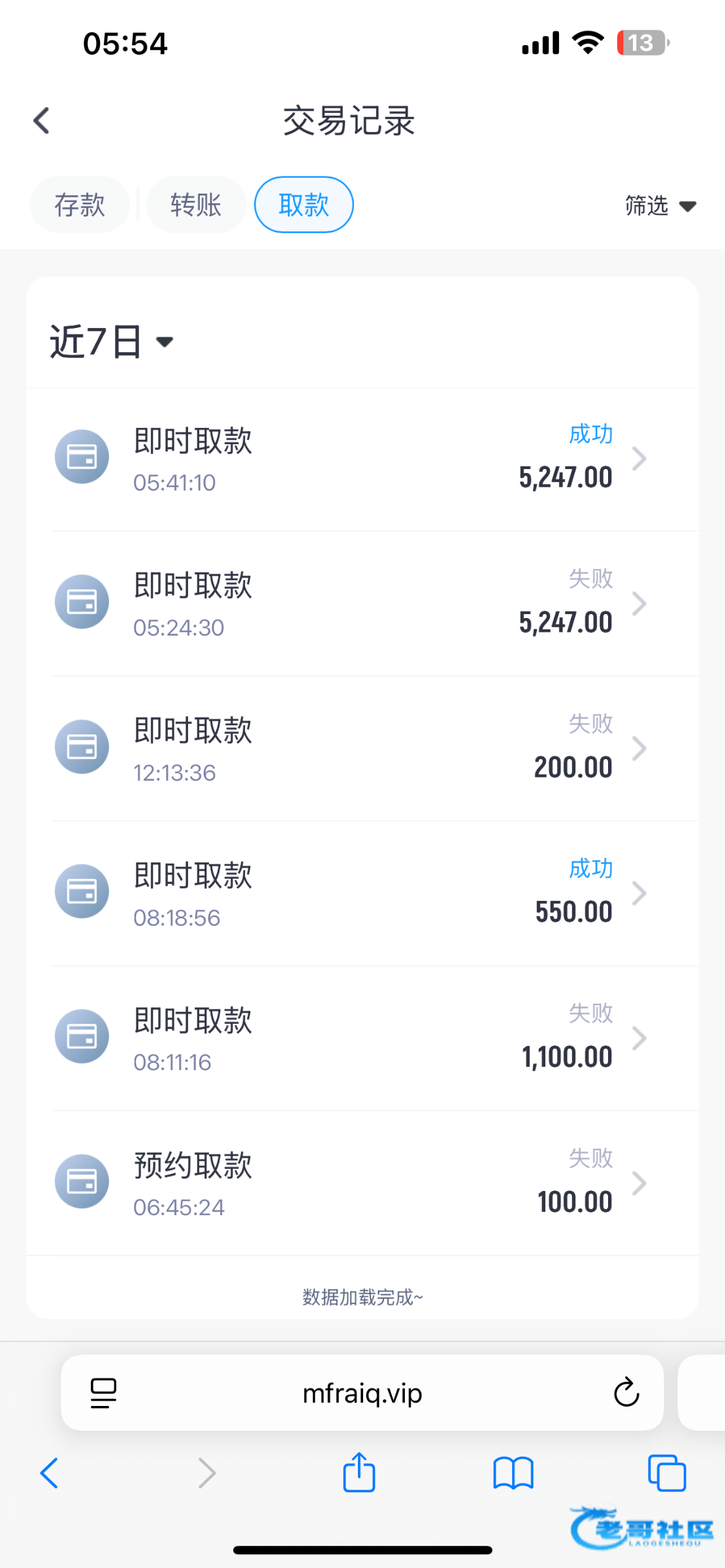The width and height of the screenshot is (725, 1568).
Task: Tap the Safari share icon
Action: (x=359, y=1473)
